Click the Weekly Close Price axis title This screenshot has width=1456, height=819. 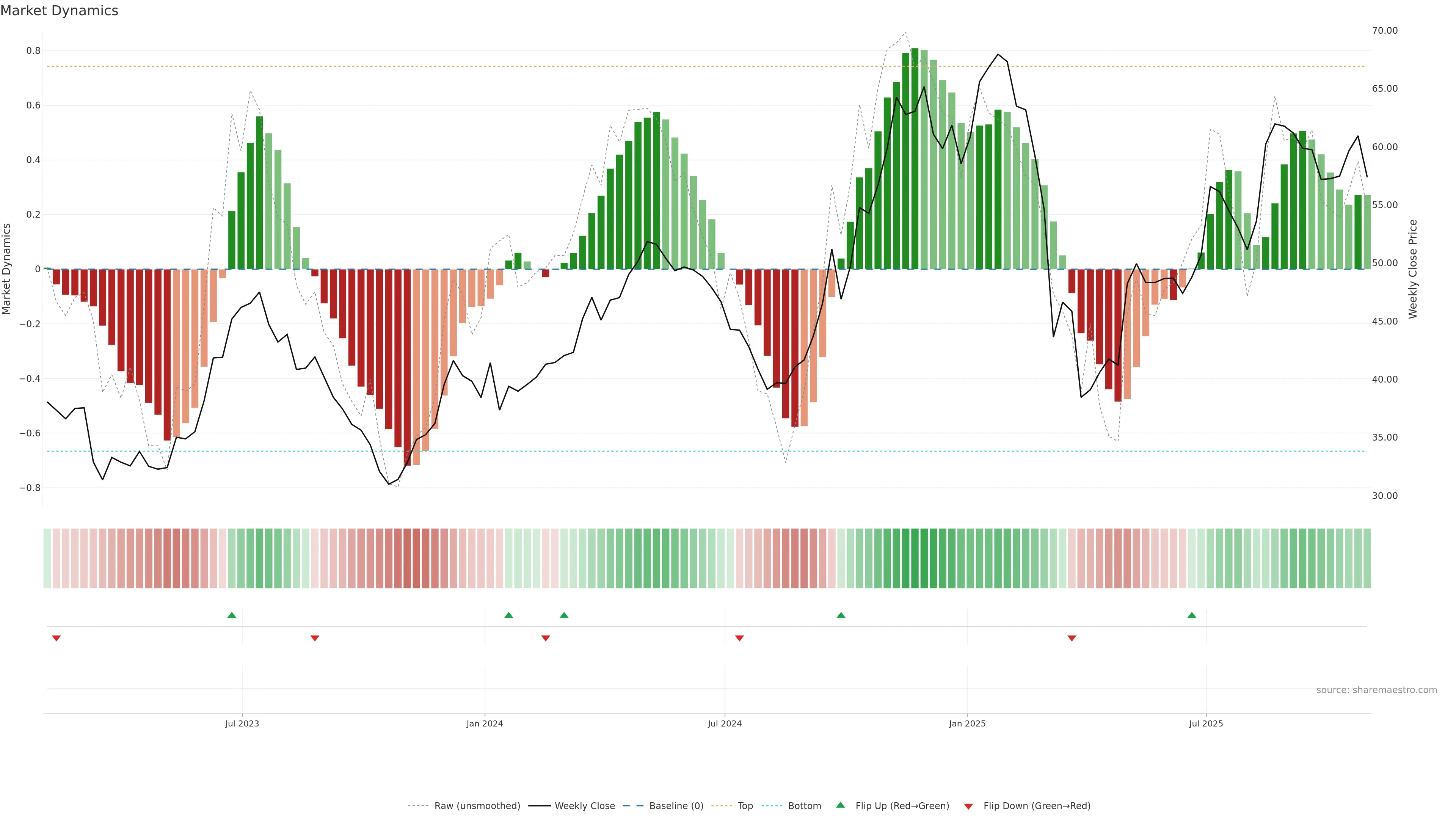point(1412,269)
